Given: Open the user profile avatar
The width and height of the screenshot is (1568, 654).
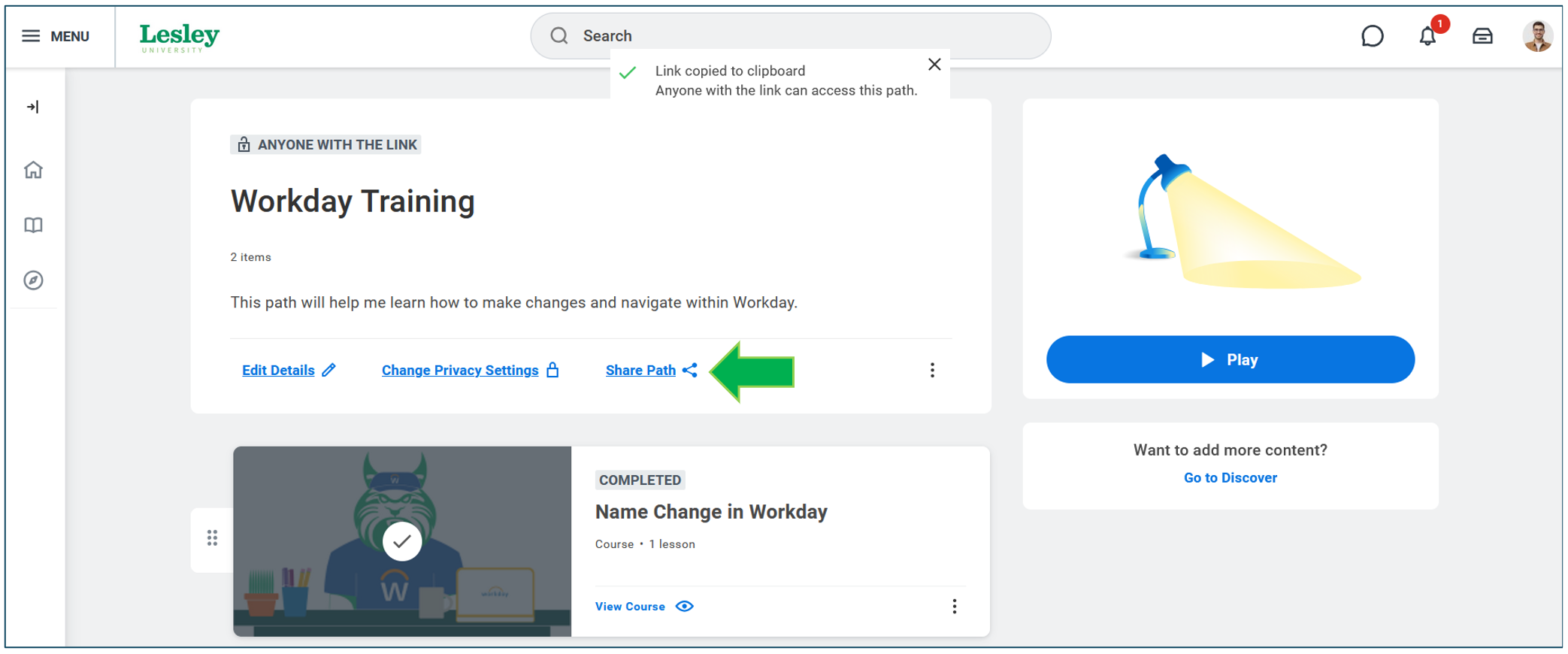Looking at the screenshot, I should tap(1537, 36).
